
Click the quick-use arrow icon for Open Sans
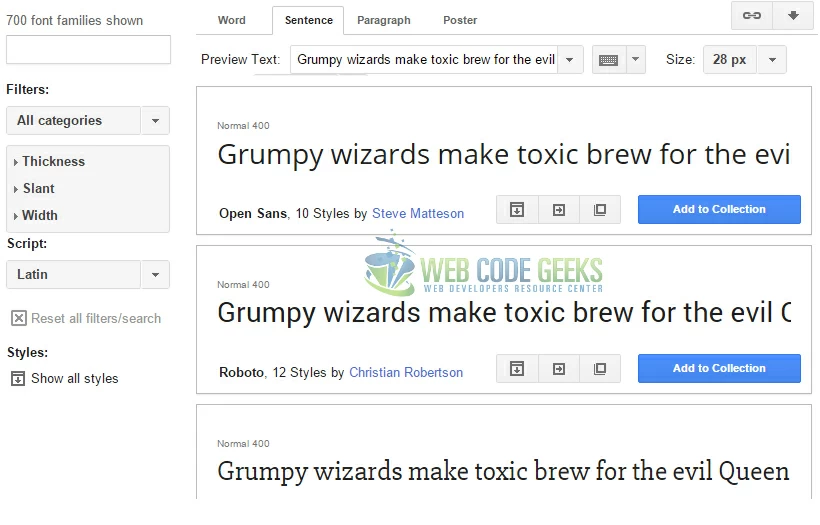(559, 210)
